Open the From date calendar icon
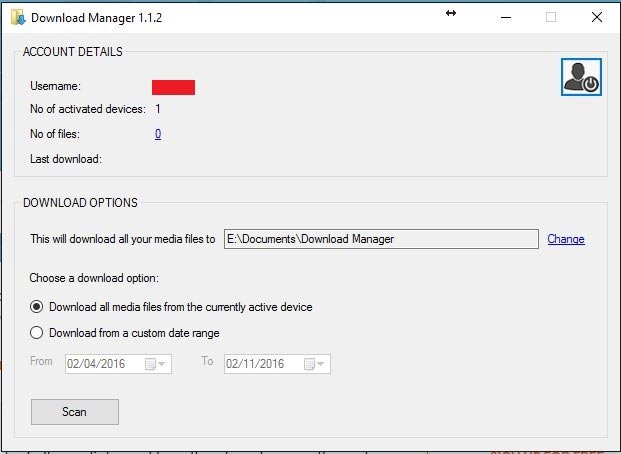This screenshot has width=621, height=454. coord(150,364)
